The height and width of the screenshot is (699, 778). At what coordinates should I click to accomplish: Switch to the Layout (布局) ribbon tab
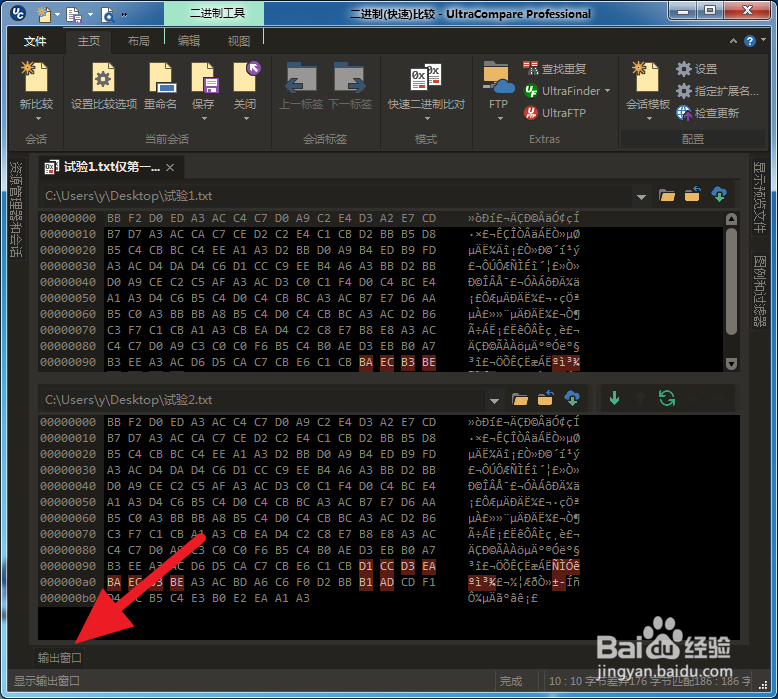coord(138,41)
